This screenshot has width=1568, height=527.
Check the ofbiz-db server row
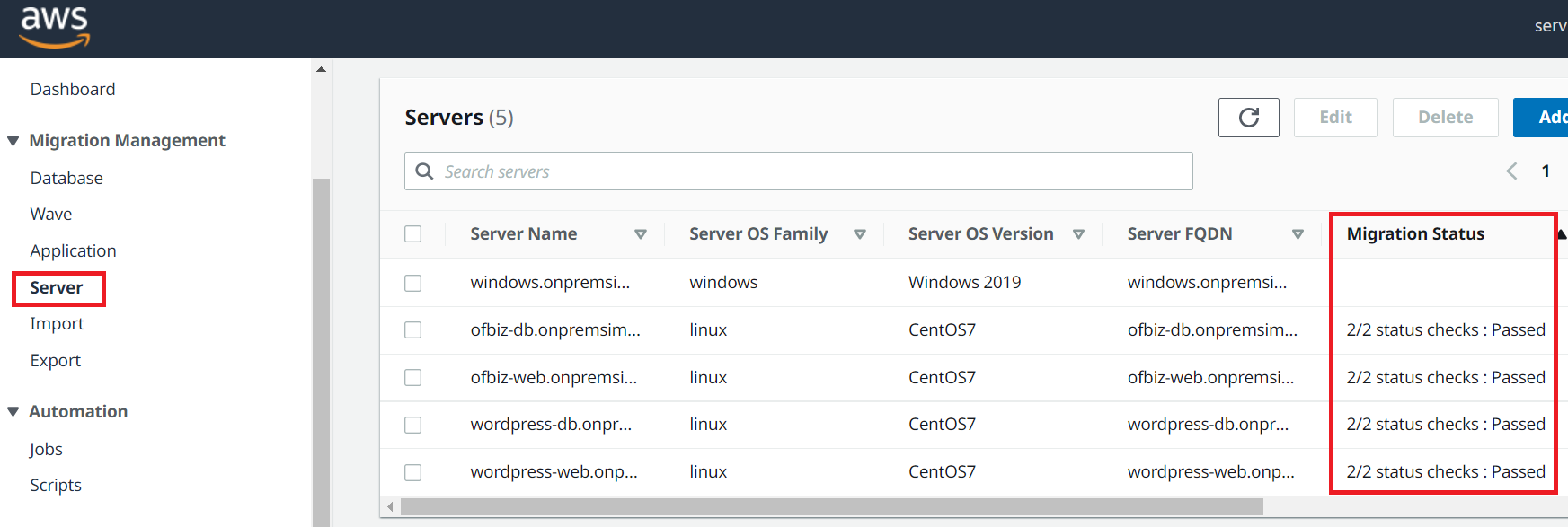(x=413, y=330)
